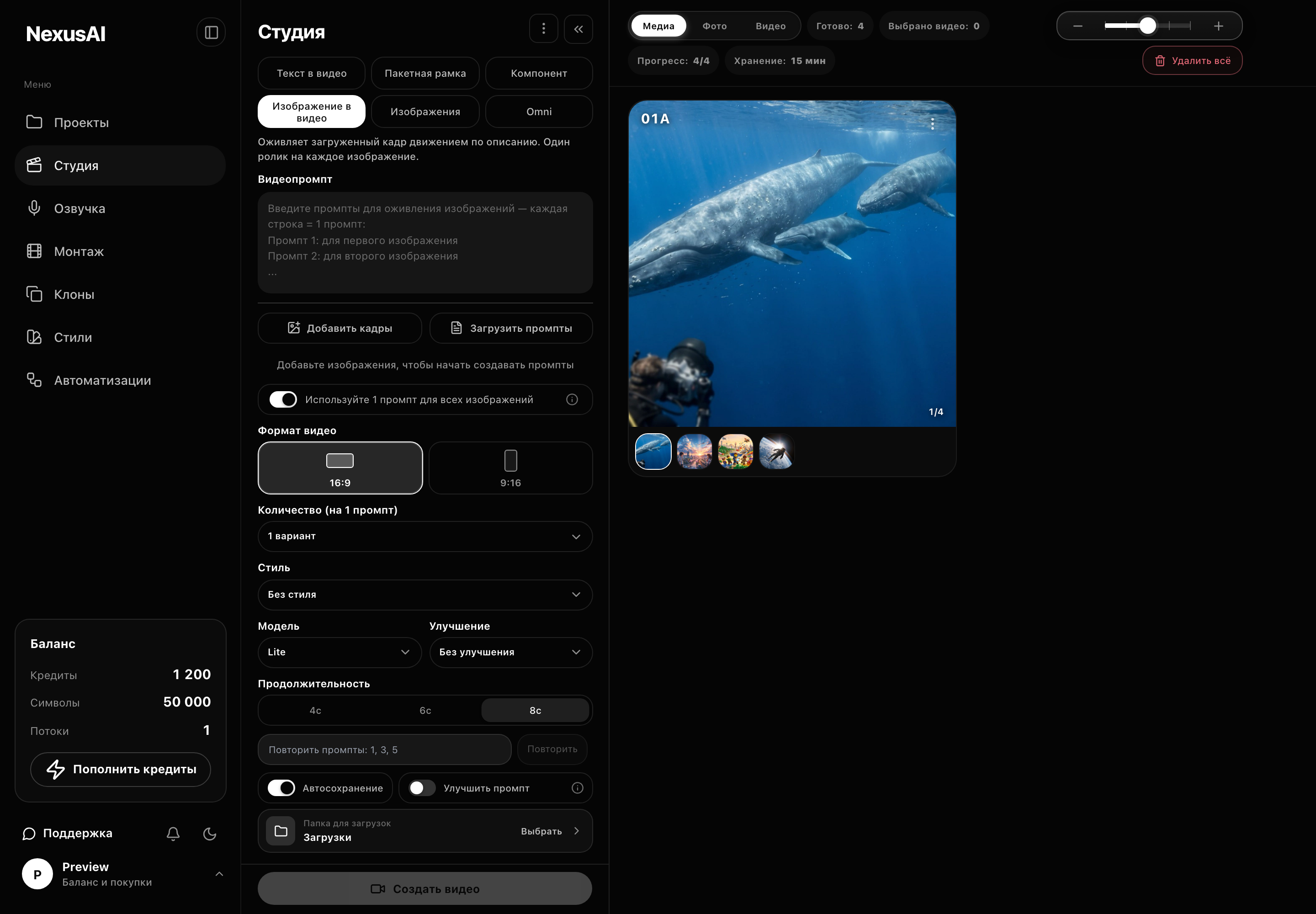Toggle the Автосохранение switch
The width and height of the screenshot is (1316, 914).
pos(281,788)
